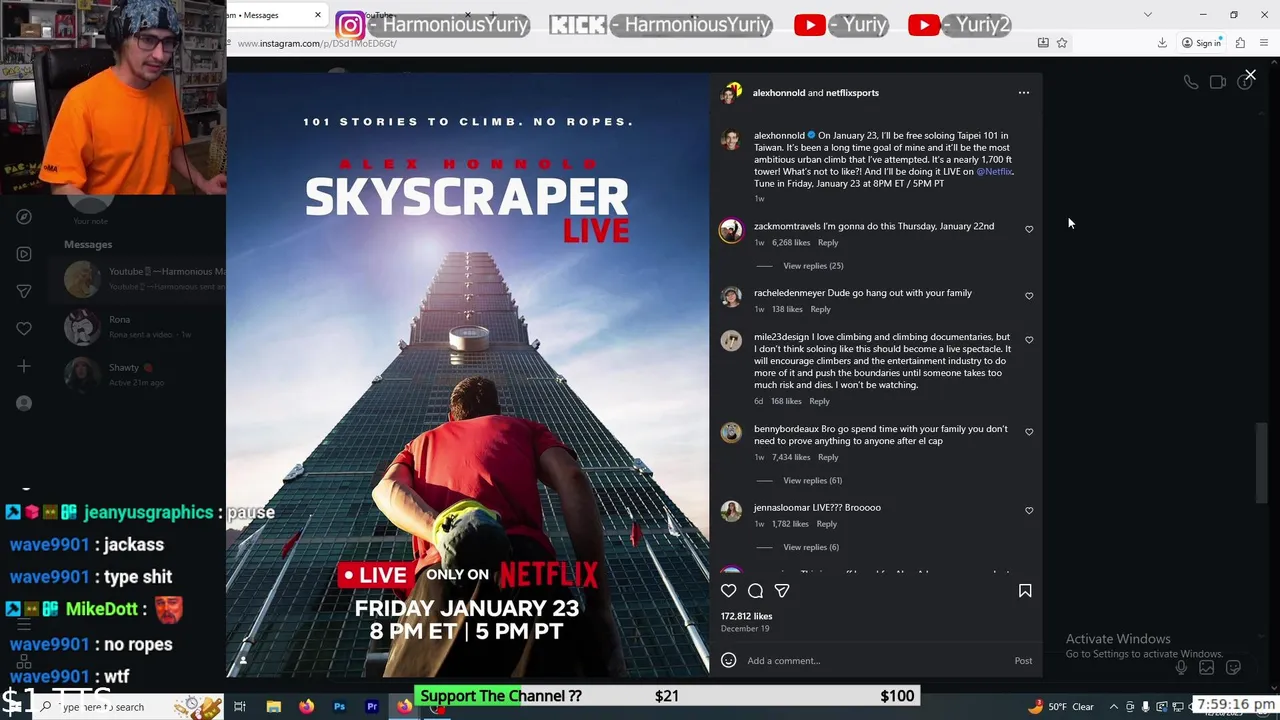
Task: Expand View replies (61)
Action: click(812, 481)
